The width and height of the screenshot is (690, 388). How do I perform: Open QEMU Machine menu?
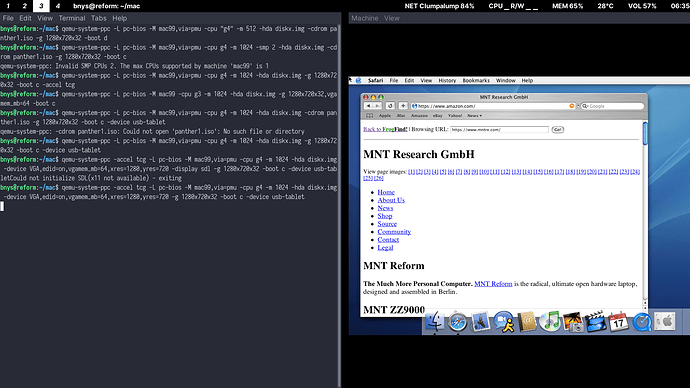pyautogui.click(x=364, y=18)
